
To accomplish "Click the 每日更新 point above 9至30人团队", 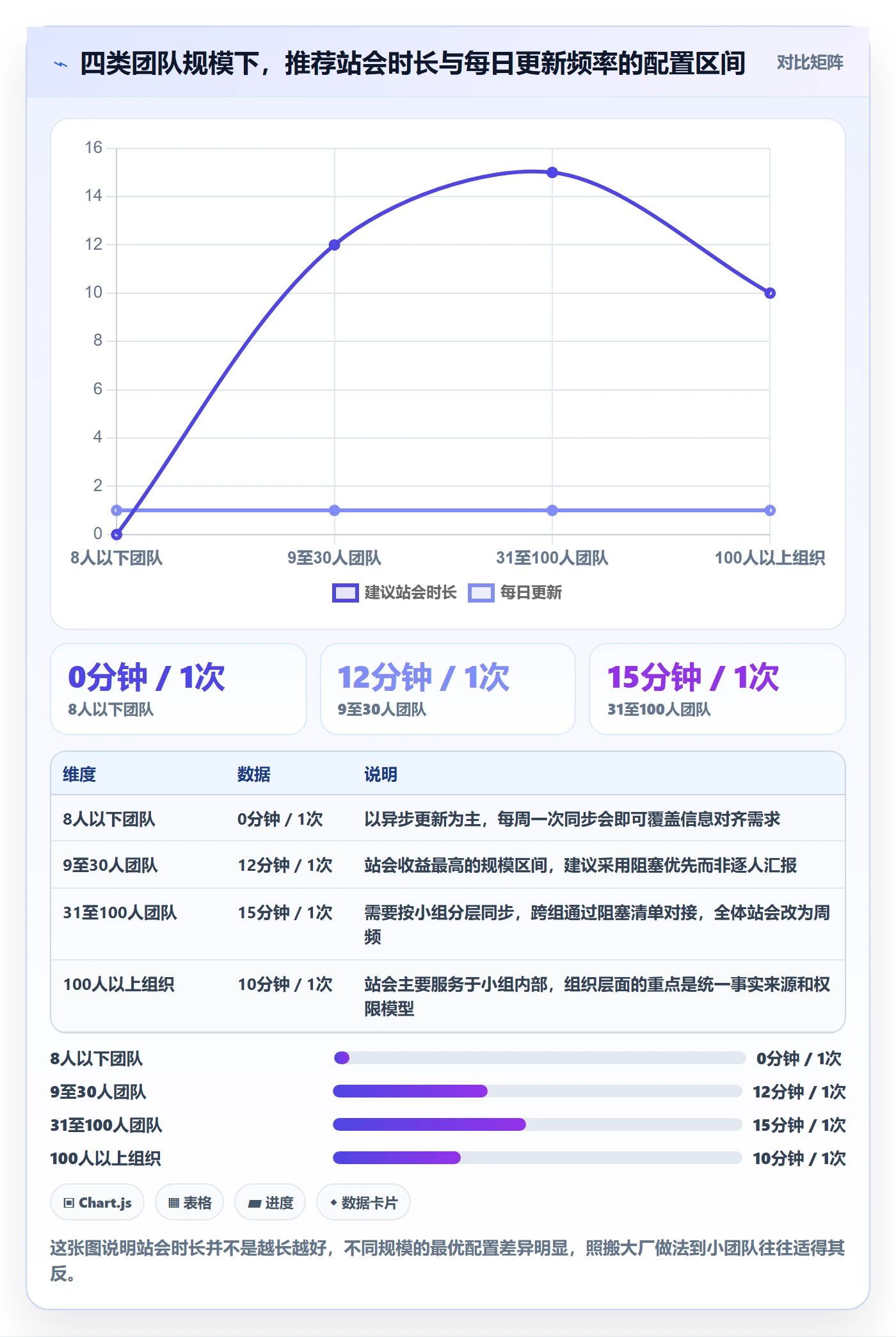I will (x=334, y=510).
